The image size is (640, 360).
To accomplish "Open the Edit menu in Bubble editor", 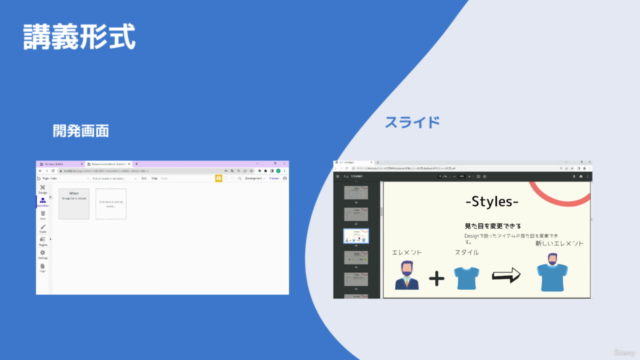I will point(144,178).
